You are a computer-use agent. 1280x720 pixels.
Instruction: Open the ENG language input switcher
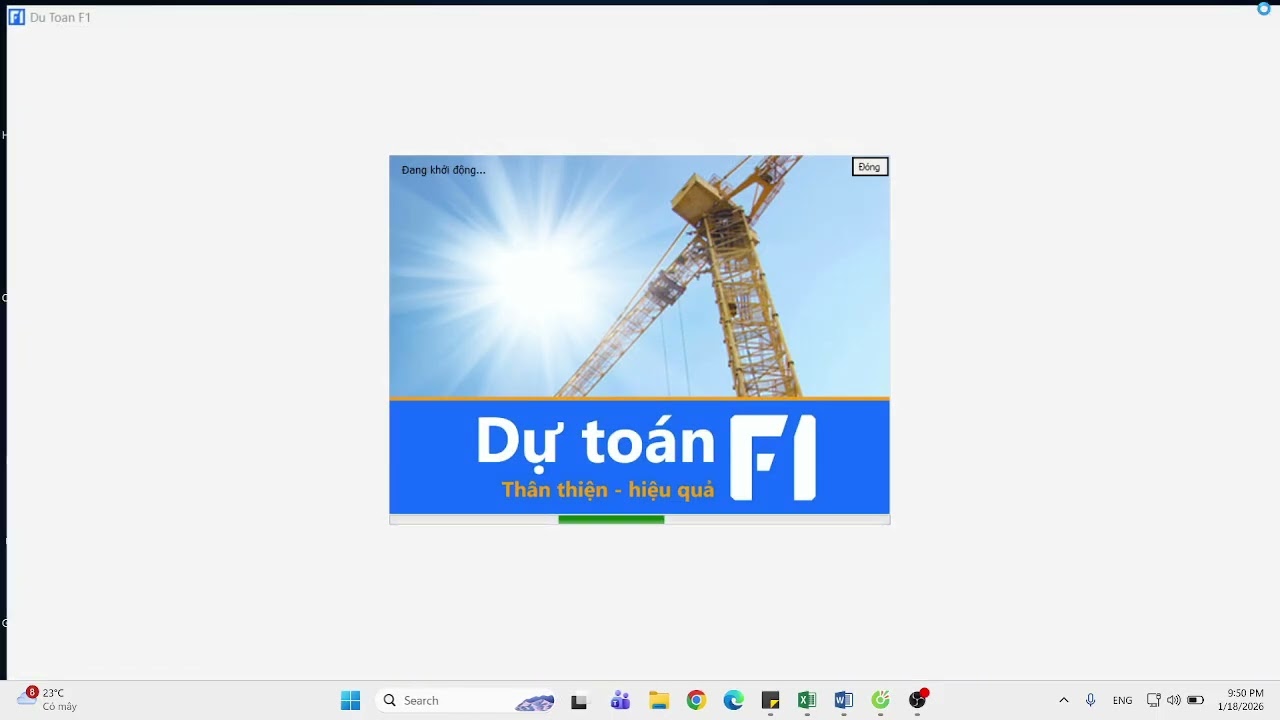1122,701
